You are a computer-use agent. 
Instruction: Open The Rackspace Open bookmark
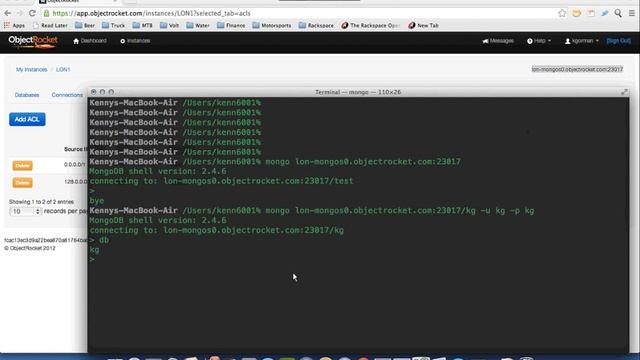tap(370, 25)
